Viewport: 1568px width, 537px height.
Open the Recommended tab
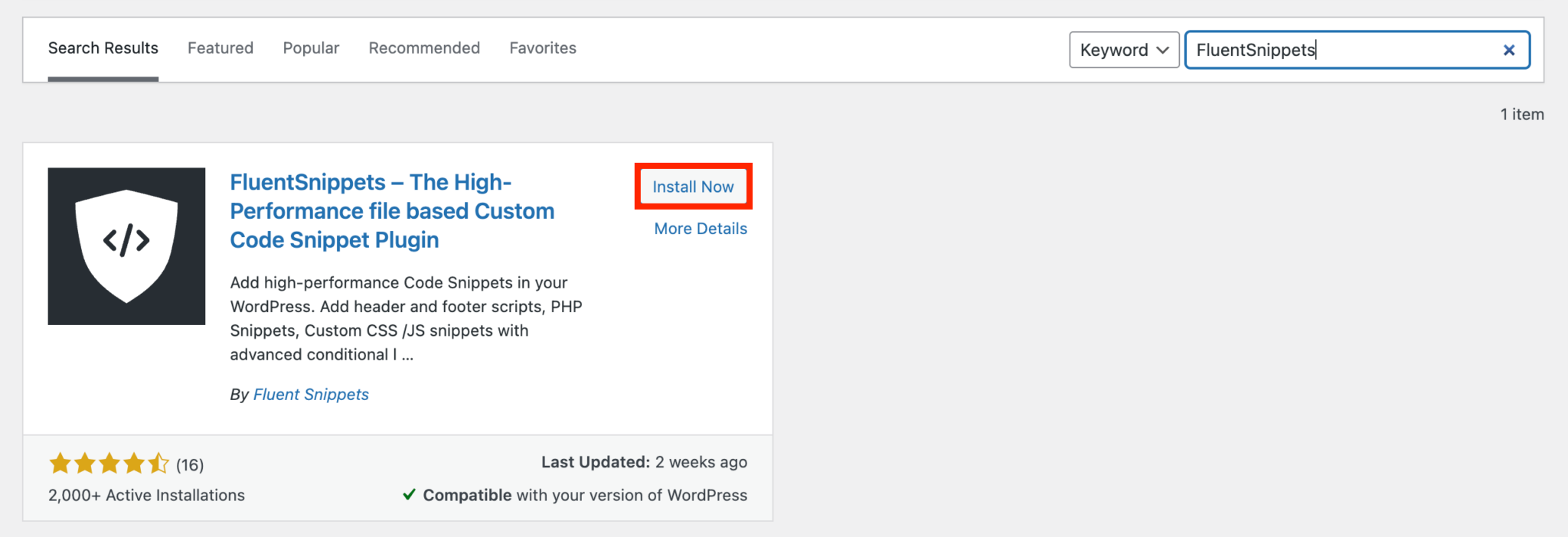[424, 48]
